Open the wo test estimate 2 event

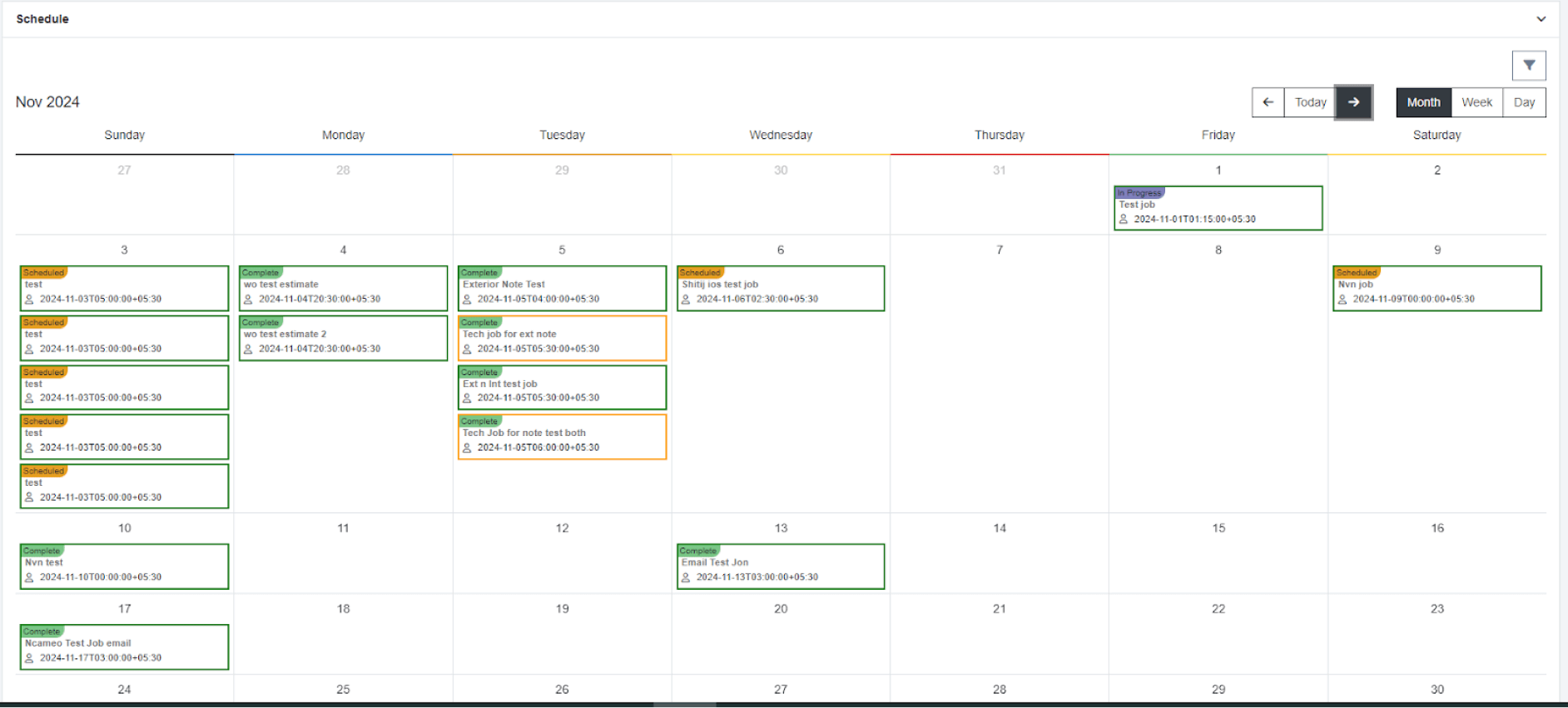point(343,339)
